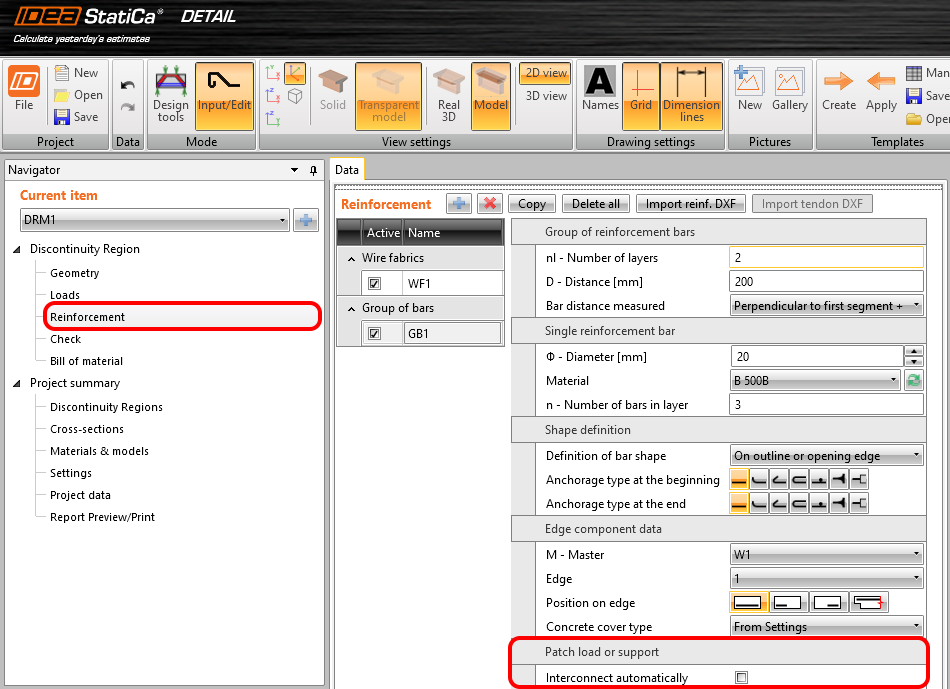Switch to Transparent model view
This screenshot has width=950, height=689.
coord(388,95)
